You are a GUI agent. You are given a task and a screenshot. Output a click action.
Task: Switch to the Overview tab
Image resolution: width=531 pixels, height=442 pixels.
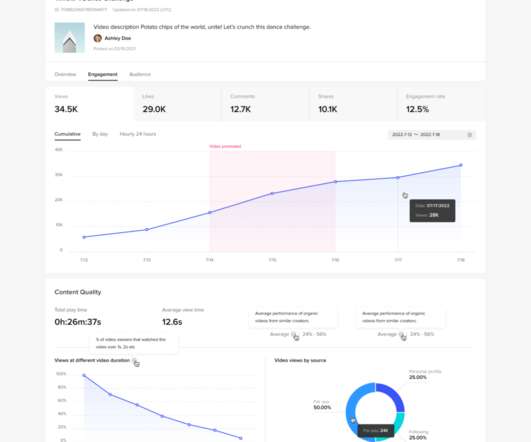pos(65,74)
